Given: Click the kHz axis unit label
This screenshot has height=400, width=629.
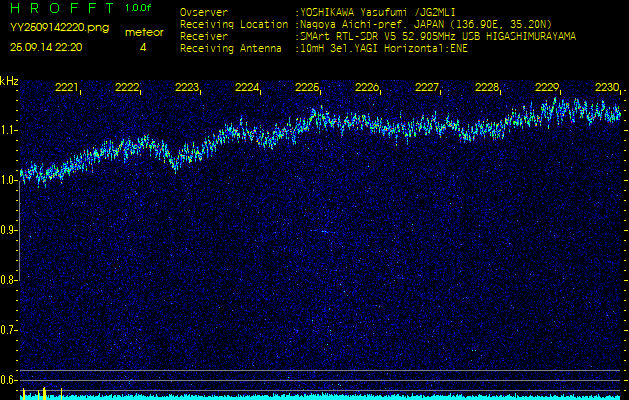Looking at the screenshot, I should pyautogui.click(x=9, y=80).
